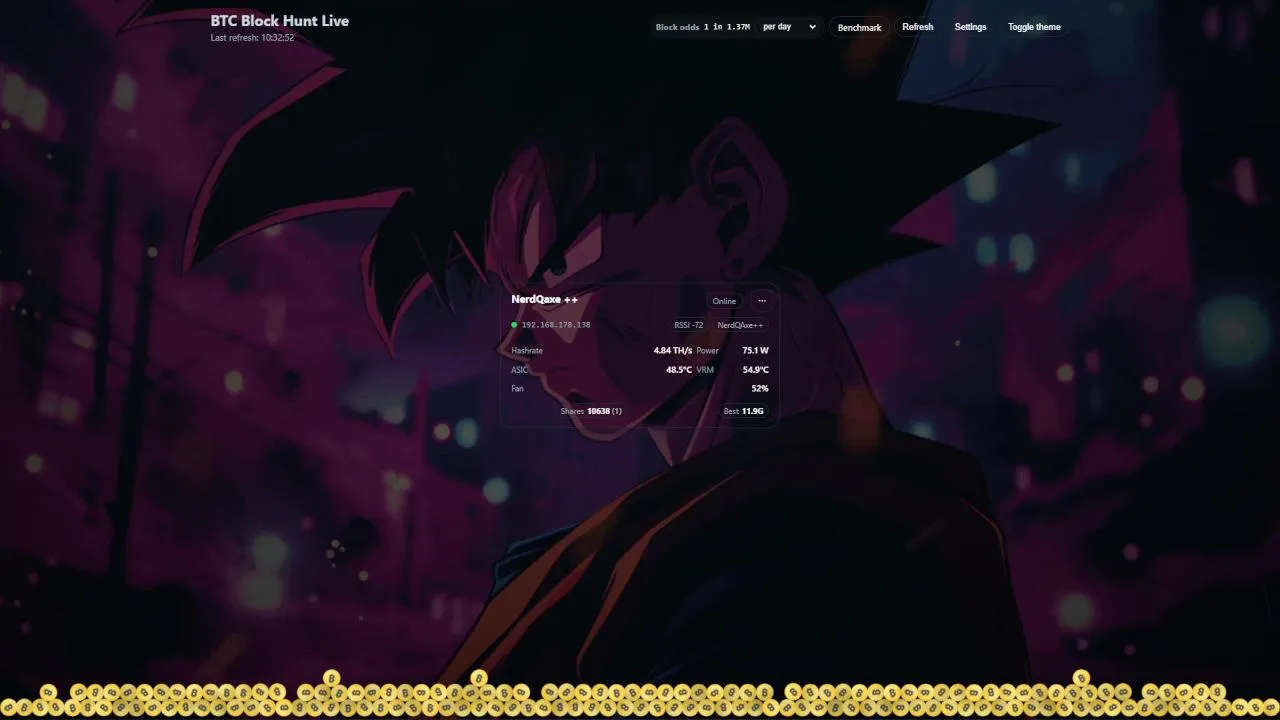The height and width of the screenshot is (720, 1280).
Task: Click the VRM temperature 54.9°C
Action: coord(756,370)
